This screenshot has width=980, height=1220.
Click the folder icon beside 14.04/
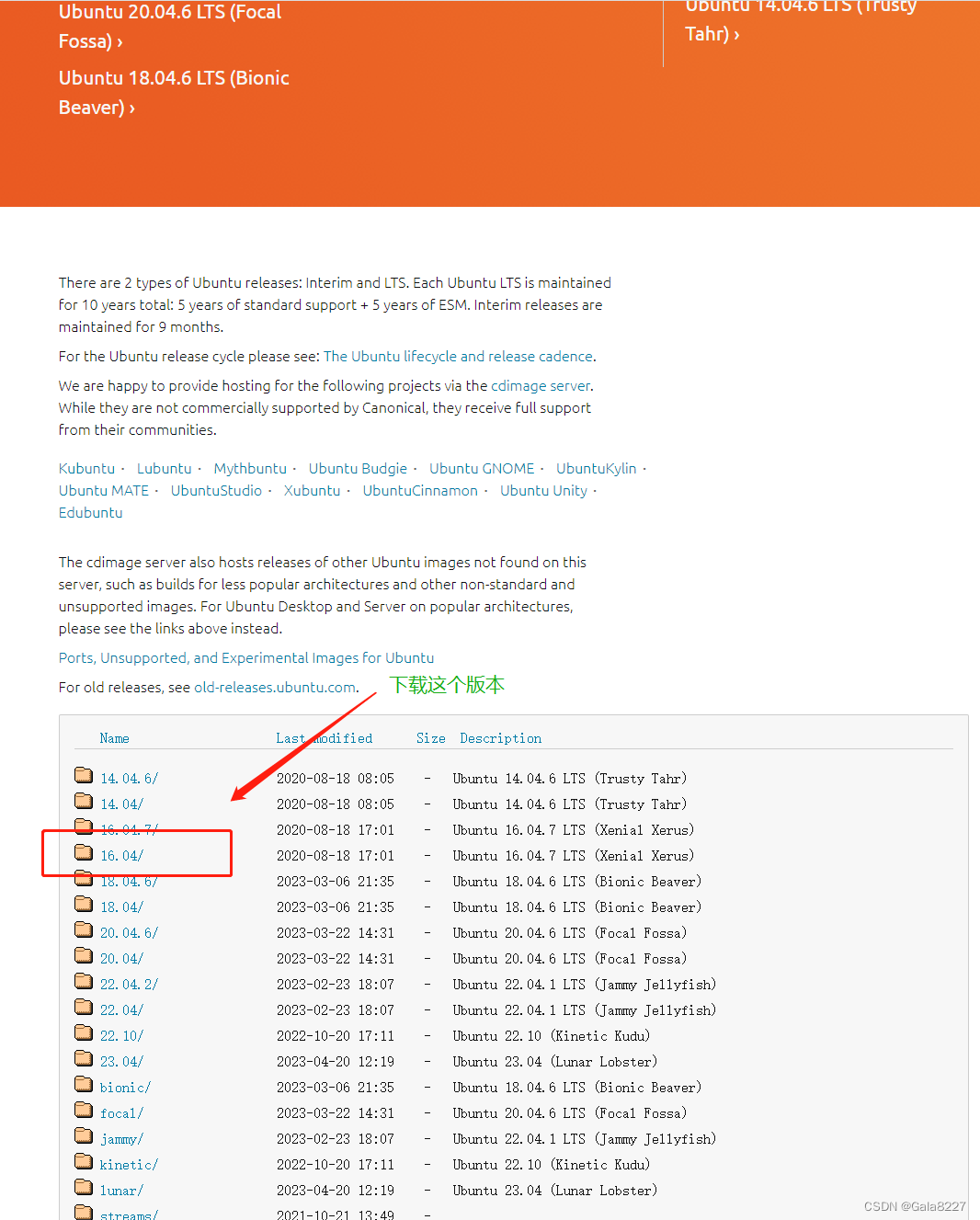coord(84,800)
